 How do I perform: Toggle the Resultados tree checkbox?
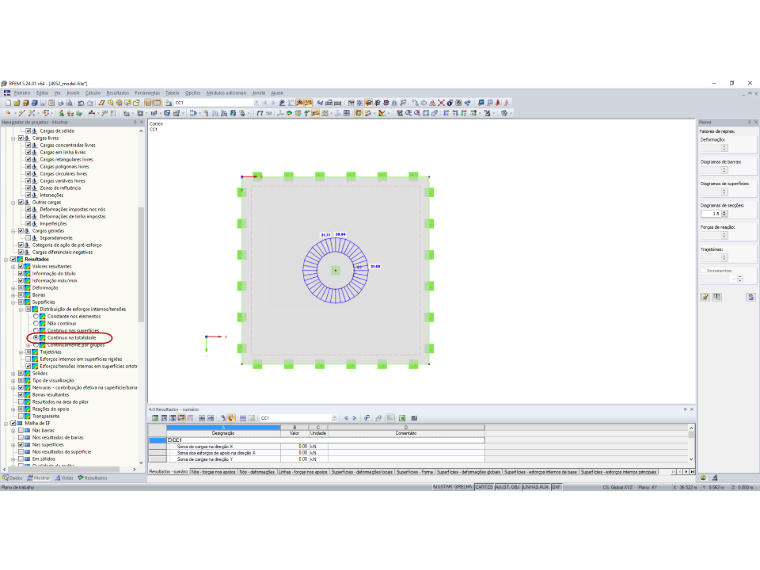pyautogui.click(x=14, y=259)
